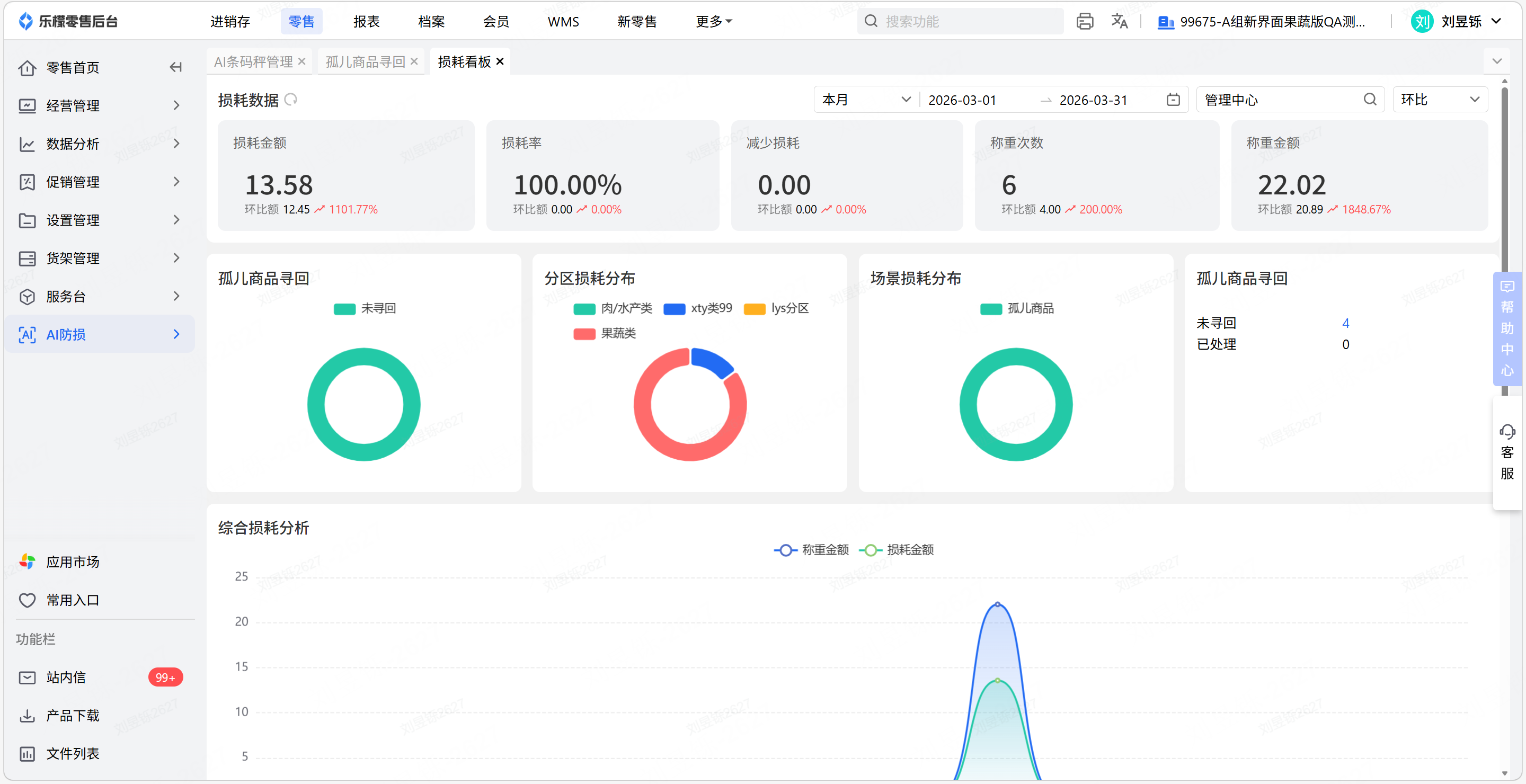
Task: Toggle xty类99 blue legend swatch
Action: pos(674,309)
